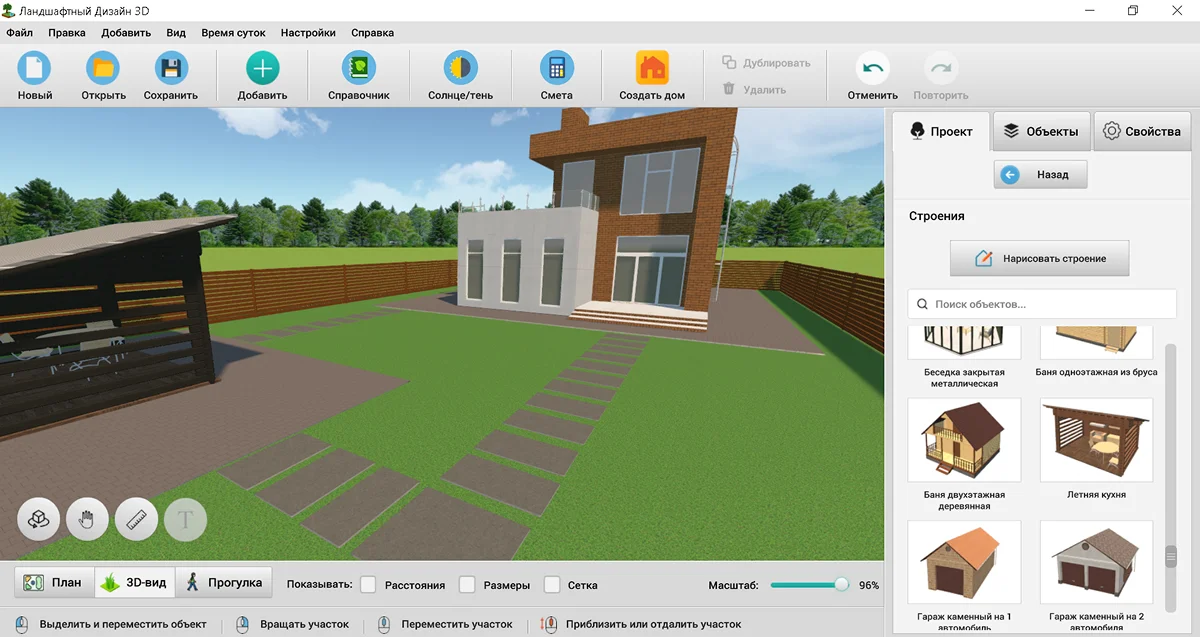This screenshot has height=637, width=1200.
Task: Click the object search field
Action: pos(1042,304)
